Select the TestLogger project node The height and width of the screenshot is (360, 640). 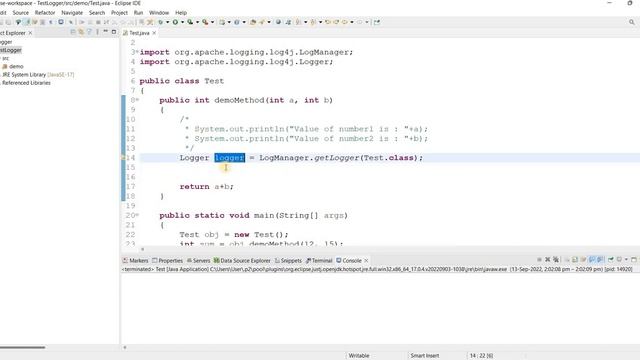(11, 50)
